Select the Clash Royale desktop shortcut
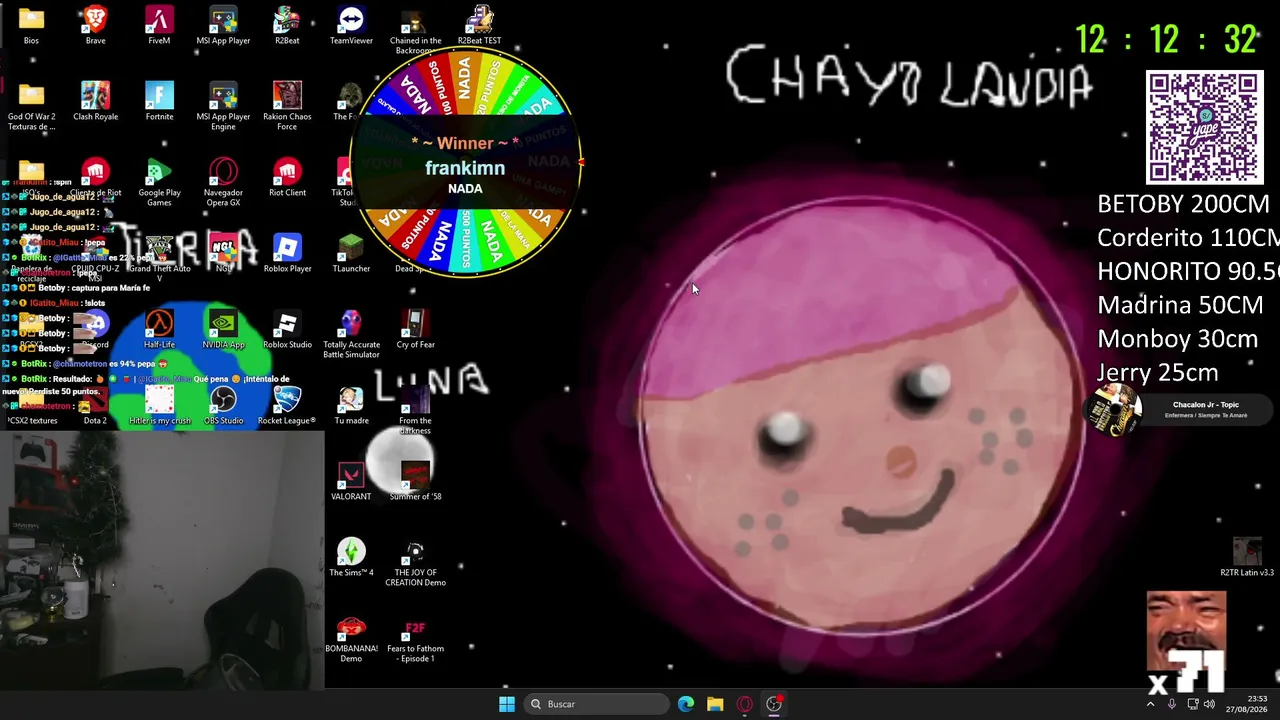 [x=95, y=102]
